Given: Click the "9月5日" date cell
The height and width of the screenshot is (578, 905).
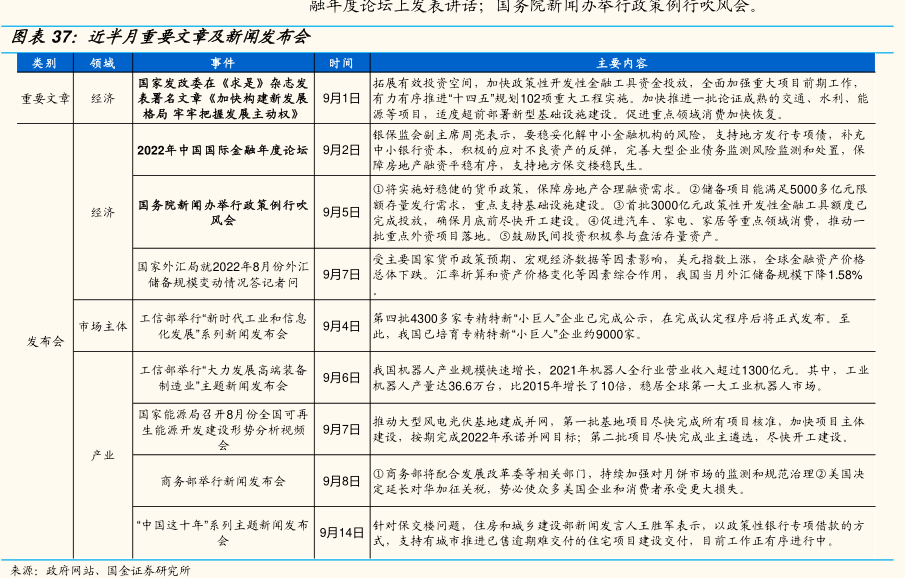Looking at the screenshot, I should (x=341, y=212).
